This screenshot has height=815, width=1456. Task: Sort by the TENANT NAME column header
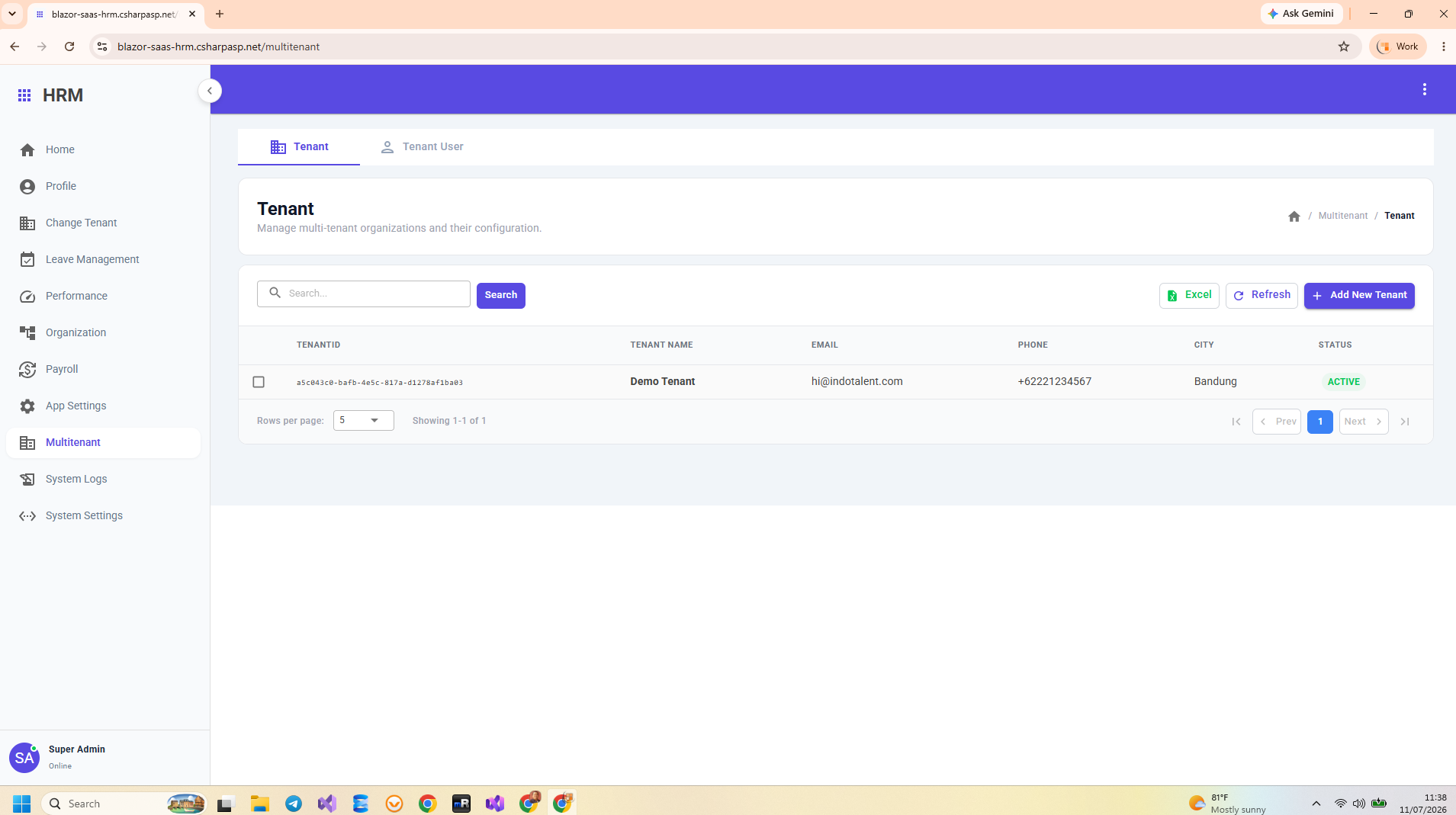coord(661,345)
